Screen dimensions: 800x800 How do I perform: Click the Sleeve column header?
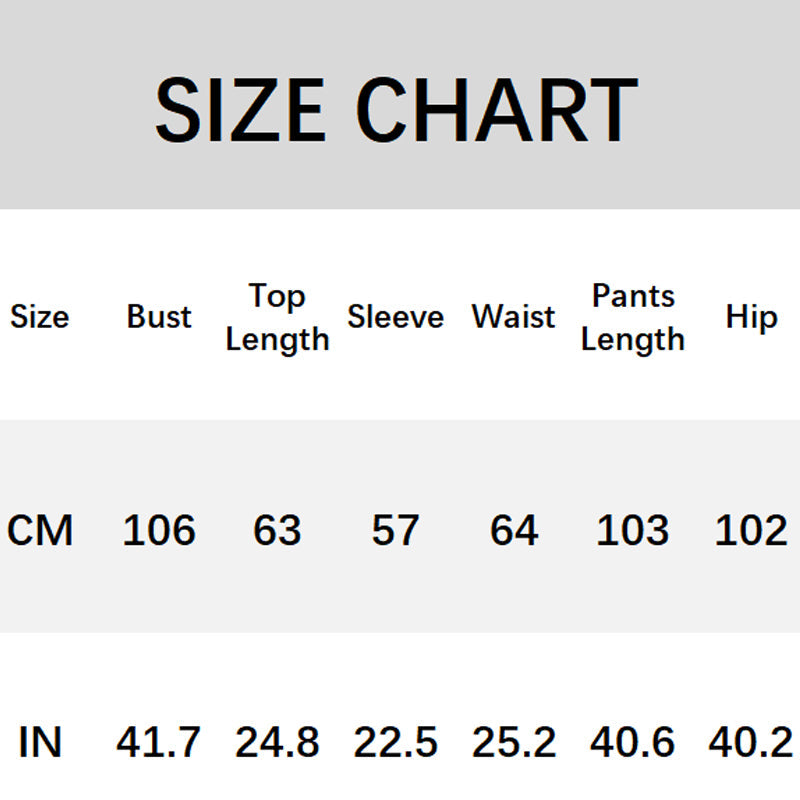[x=395, y=317]
